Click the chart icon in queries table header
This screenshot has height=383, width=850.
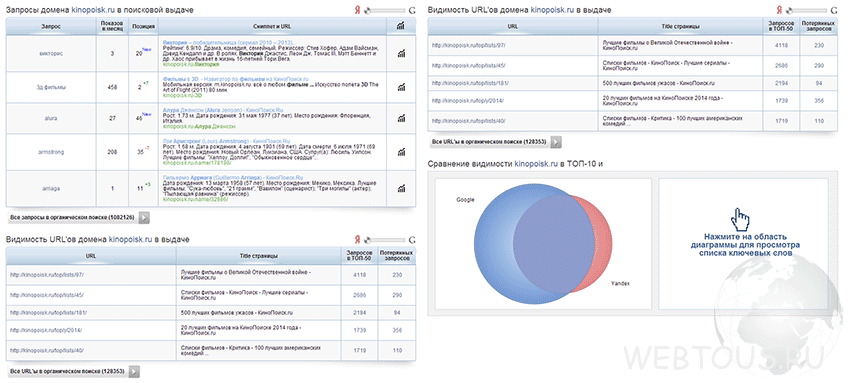401,25
